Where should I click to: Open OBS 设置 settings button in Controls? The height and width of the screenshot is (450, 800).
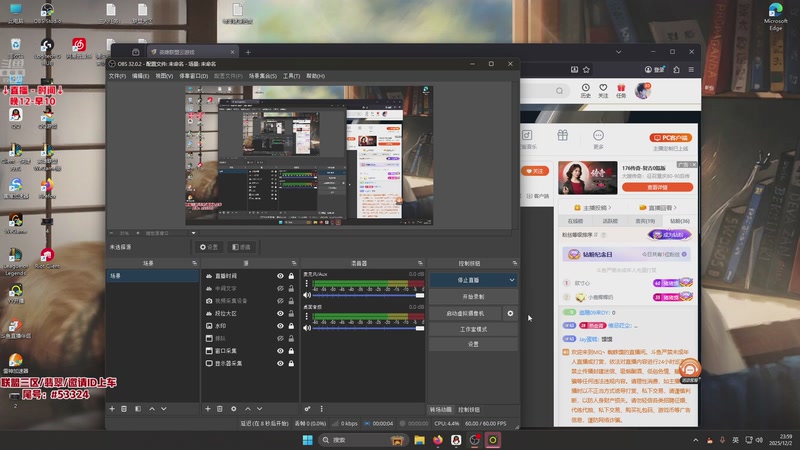click(x=473, y=344)
